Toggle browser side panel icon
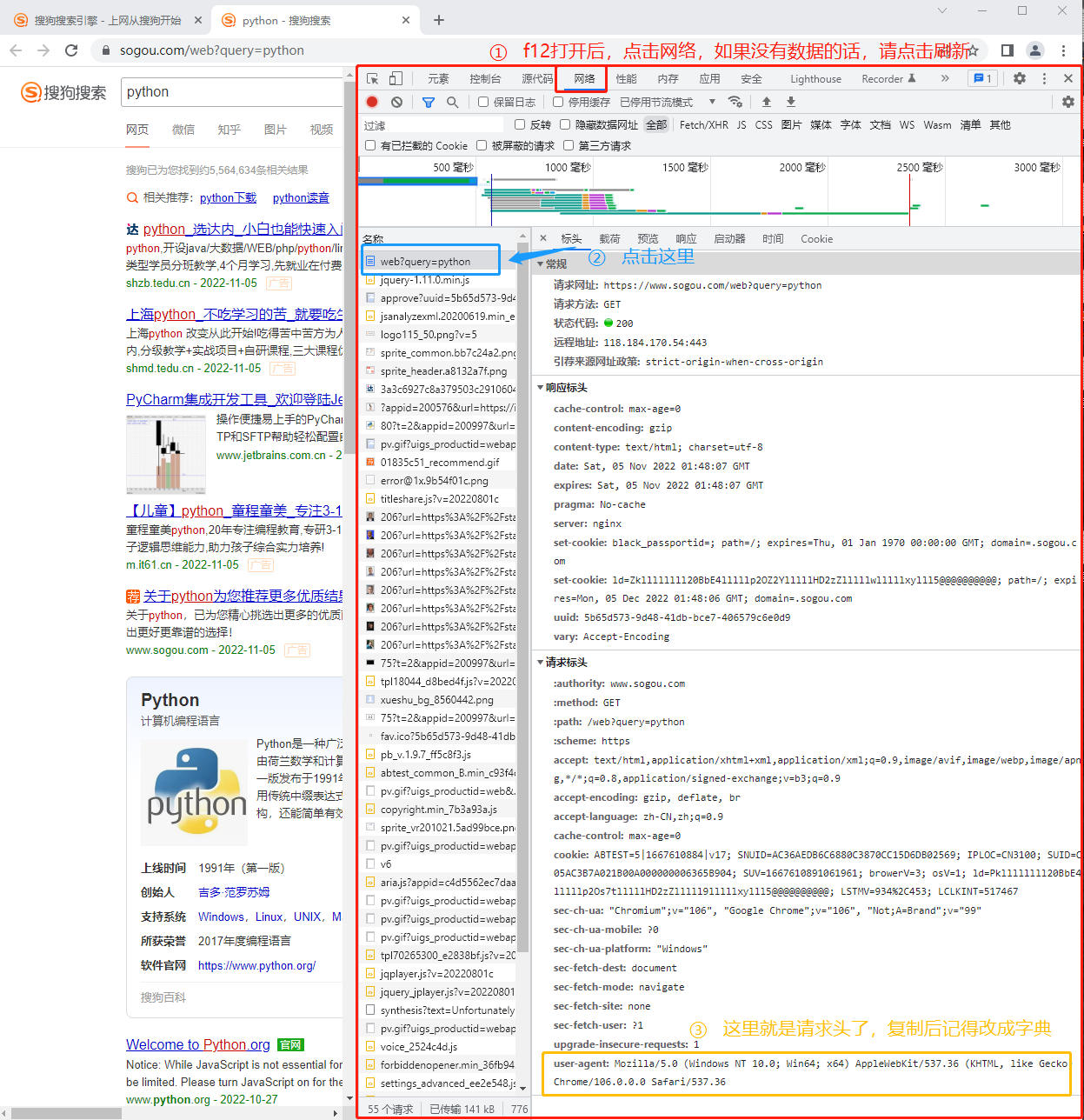1084x1120 pixels. (1008, 50)
